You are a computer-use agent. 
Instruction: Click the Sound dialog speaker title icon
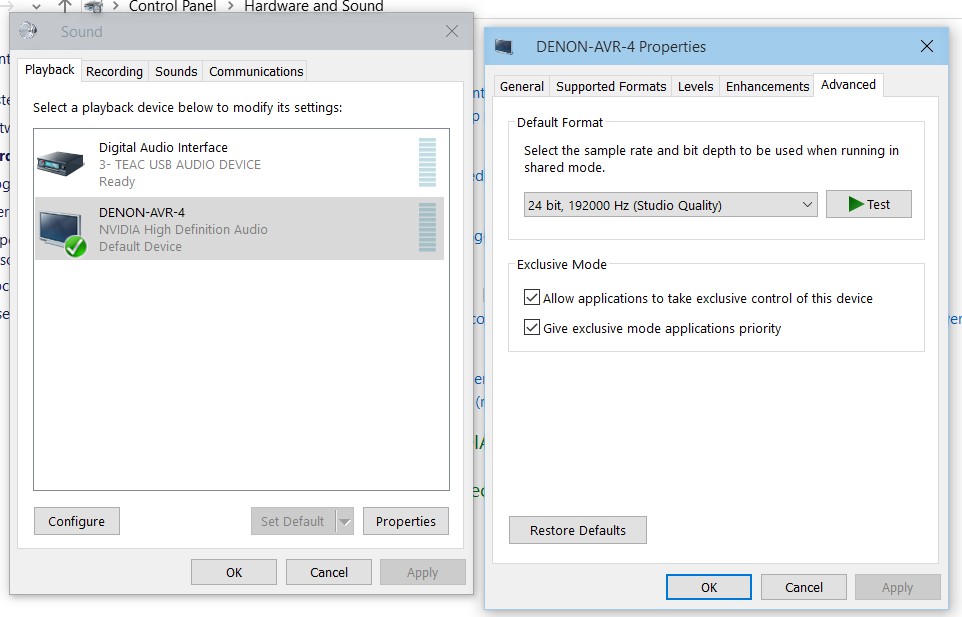click(28, 31)
